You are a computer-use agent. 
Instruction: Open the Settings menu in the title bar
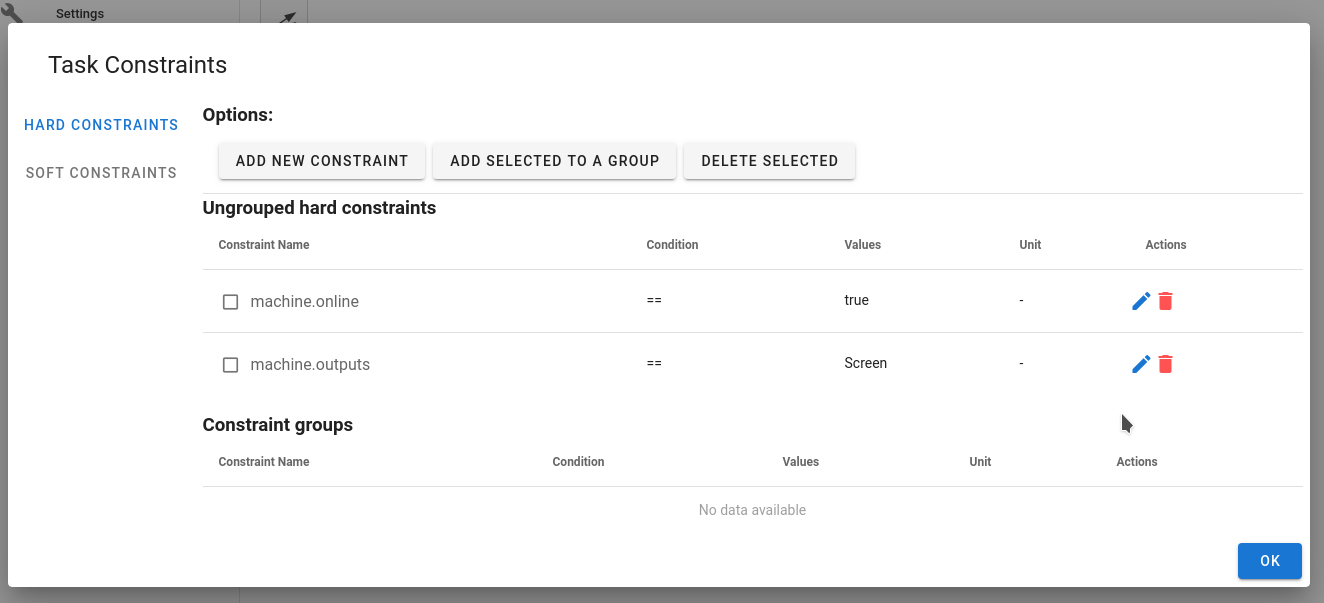point(79,13)
